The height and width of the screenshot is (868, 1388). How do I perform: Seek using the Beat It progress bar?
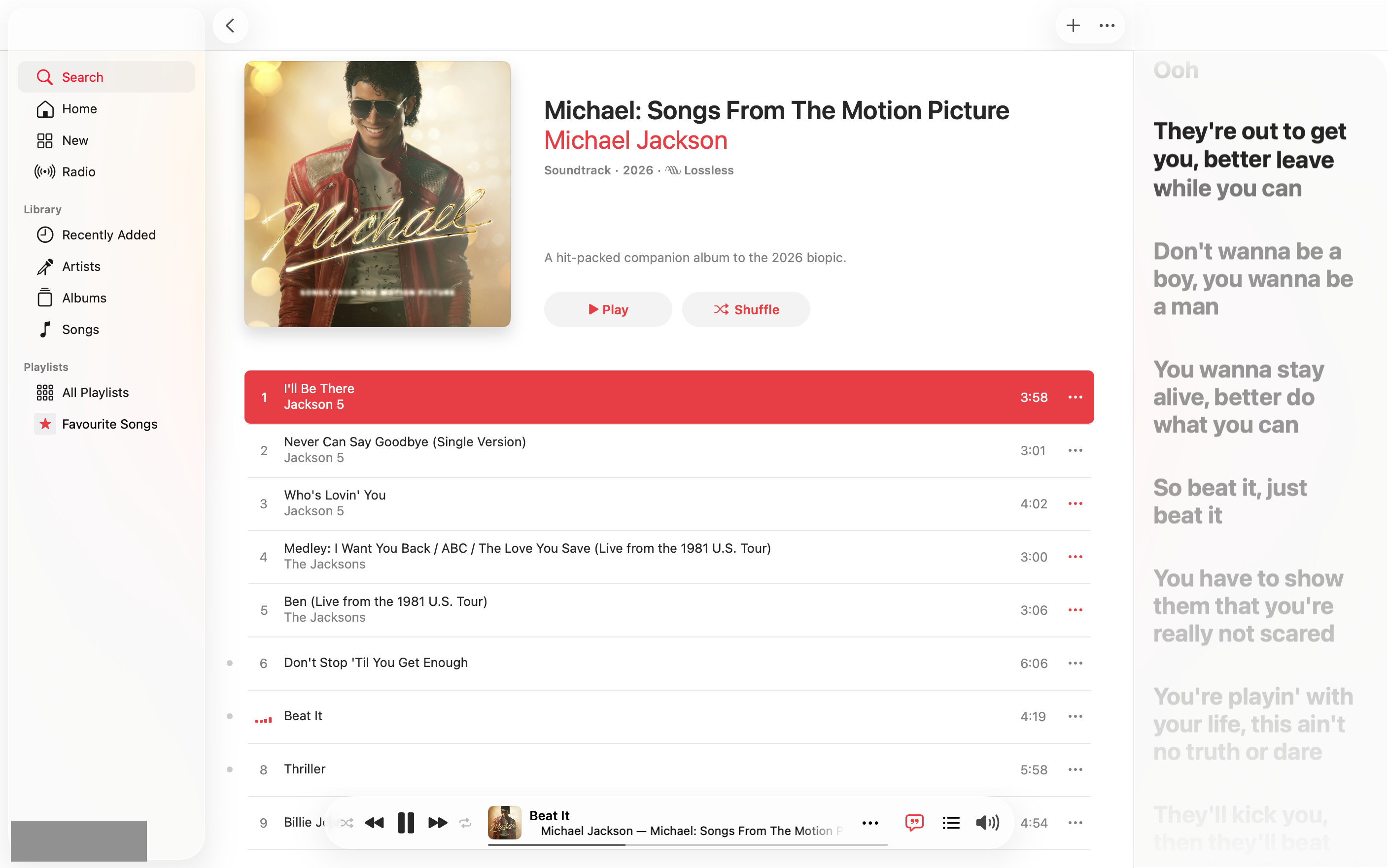[688, 844]
